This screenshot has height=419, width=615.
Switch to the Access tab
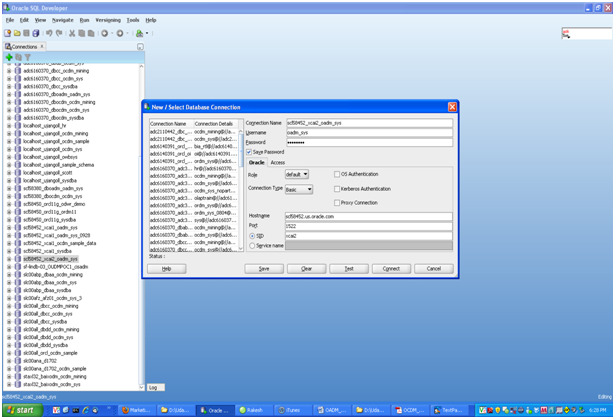(278, 162)
